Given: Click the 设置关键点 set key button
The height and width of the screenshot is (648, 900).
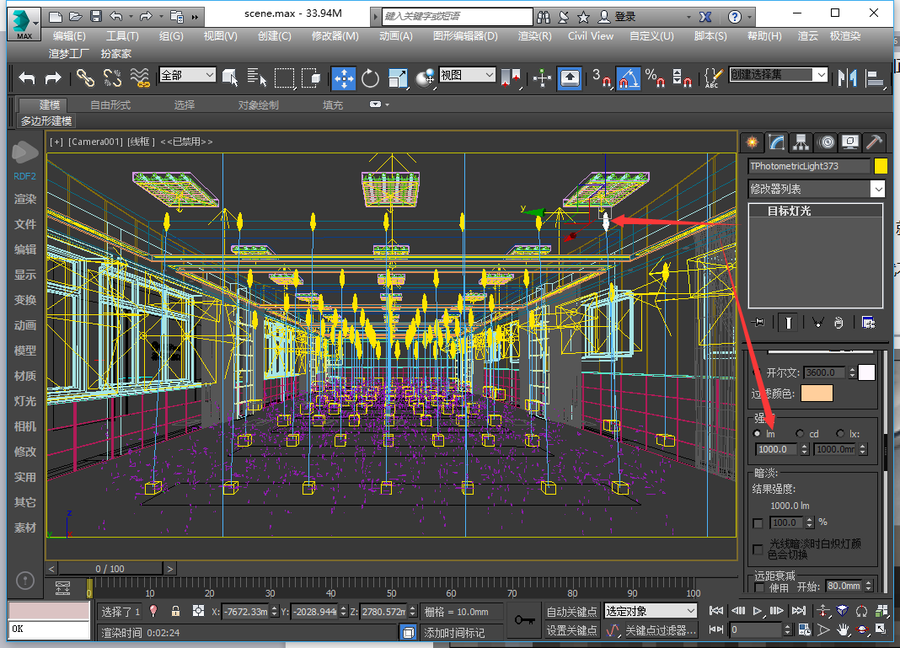Looking at the screenshot, I should click(x=572, y=630).
